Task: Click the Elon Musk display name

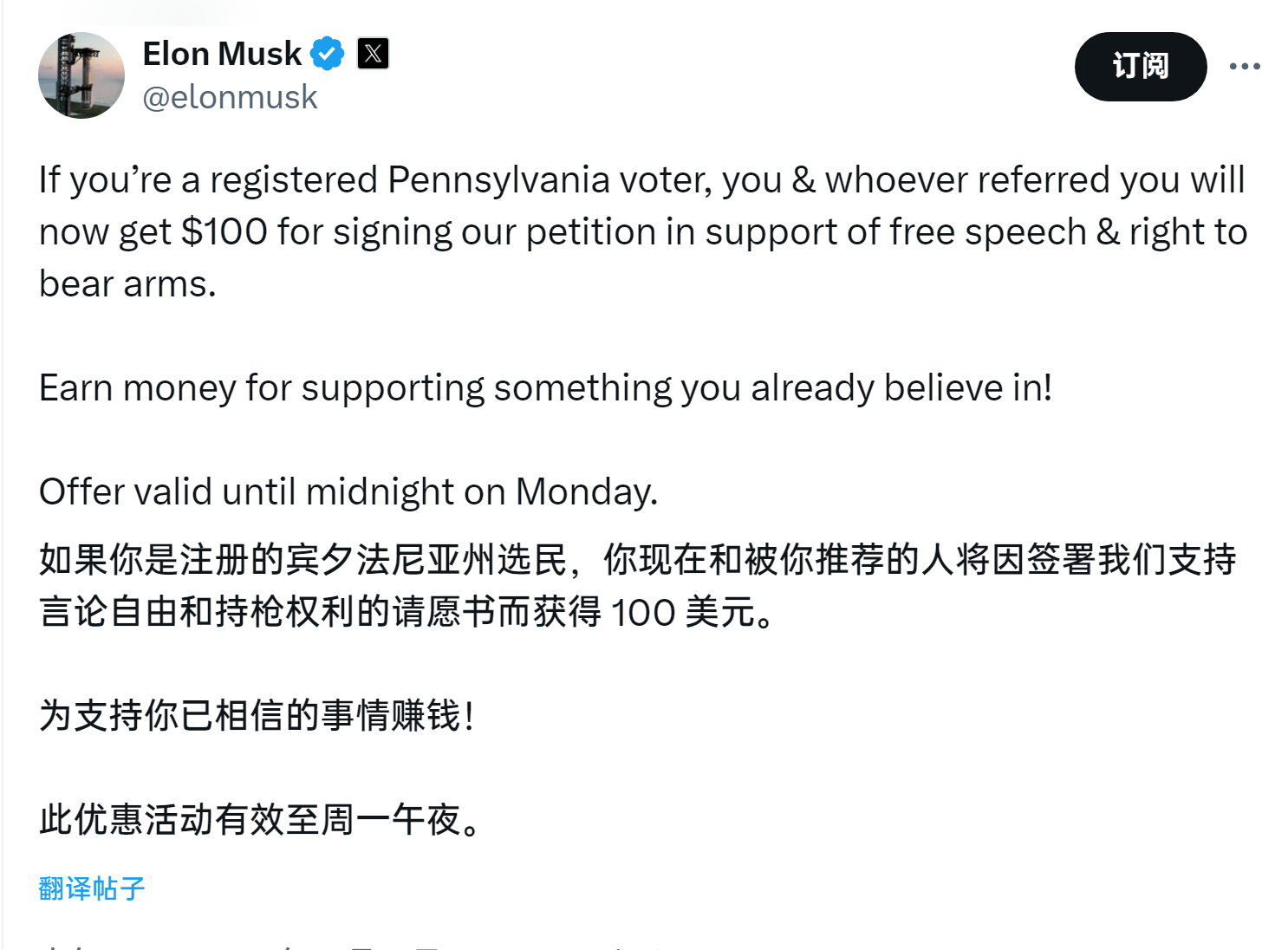Action: click(x=222, y=54)
